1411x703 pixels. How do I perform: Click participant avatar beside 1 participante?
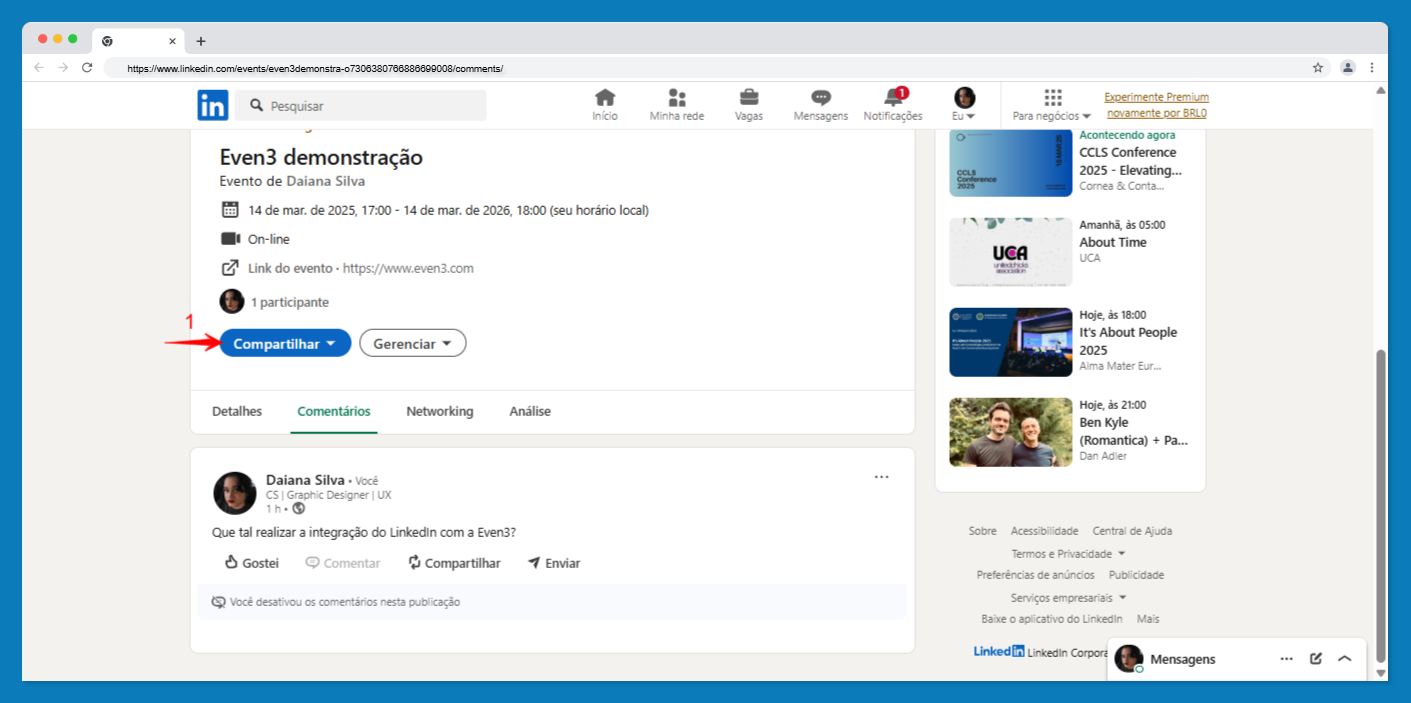[232, 301]
